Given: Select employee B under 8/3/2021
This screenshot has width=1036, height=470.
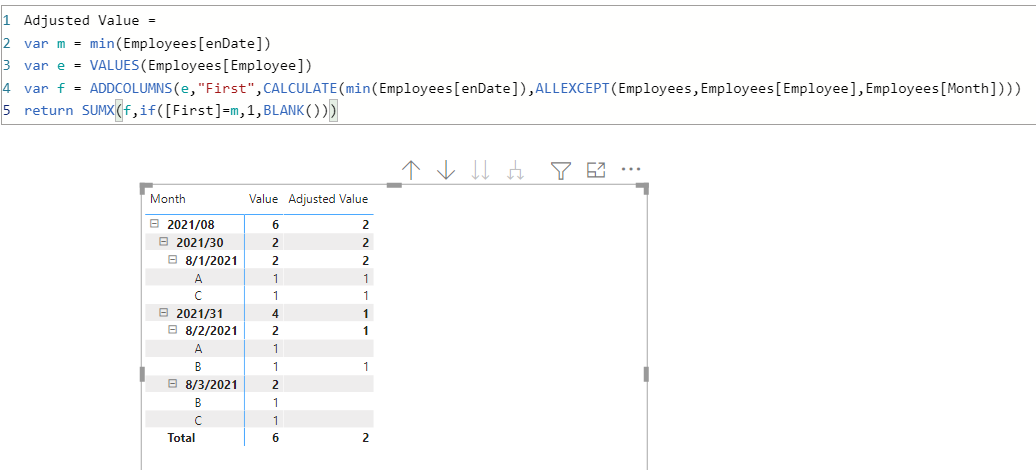Looking at the screenshot, I should click(x=198, y=402).
